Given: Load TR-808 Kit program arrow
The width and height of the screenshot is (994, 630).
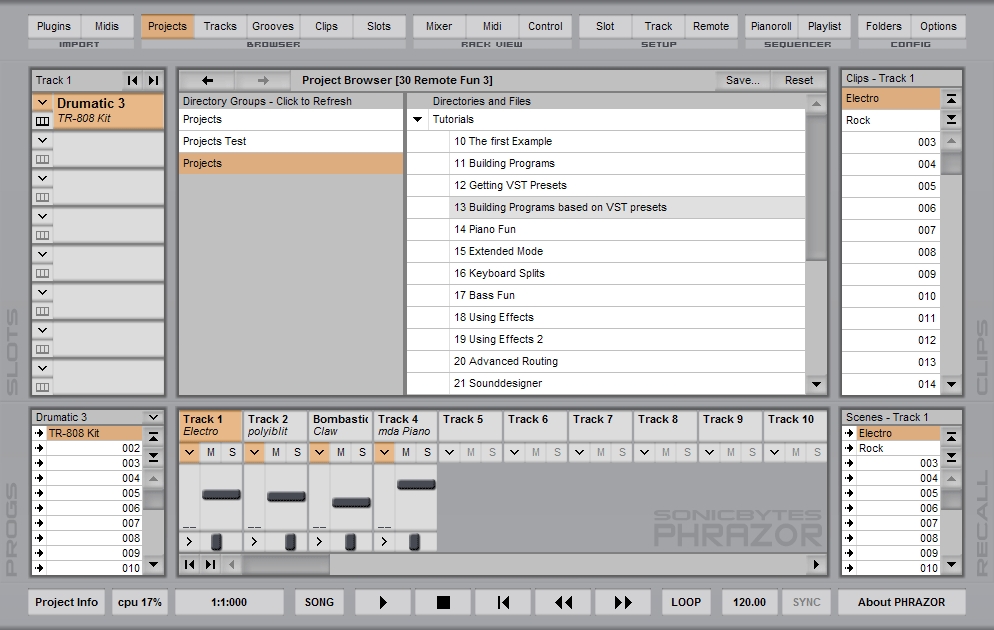Looking at the screenshot, I should click(39, 434).
